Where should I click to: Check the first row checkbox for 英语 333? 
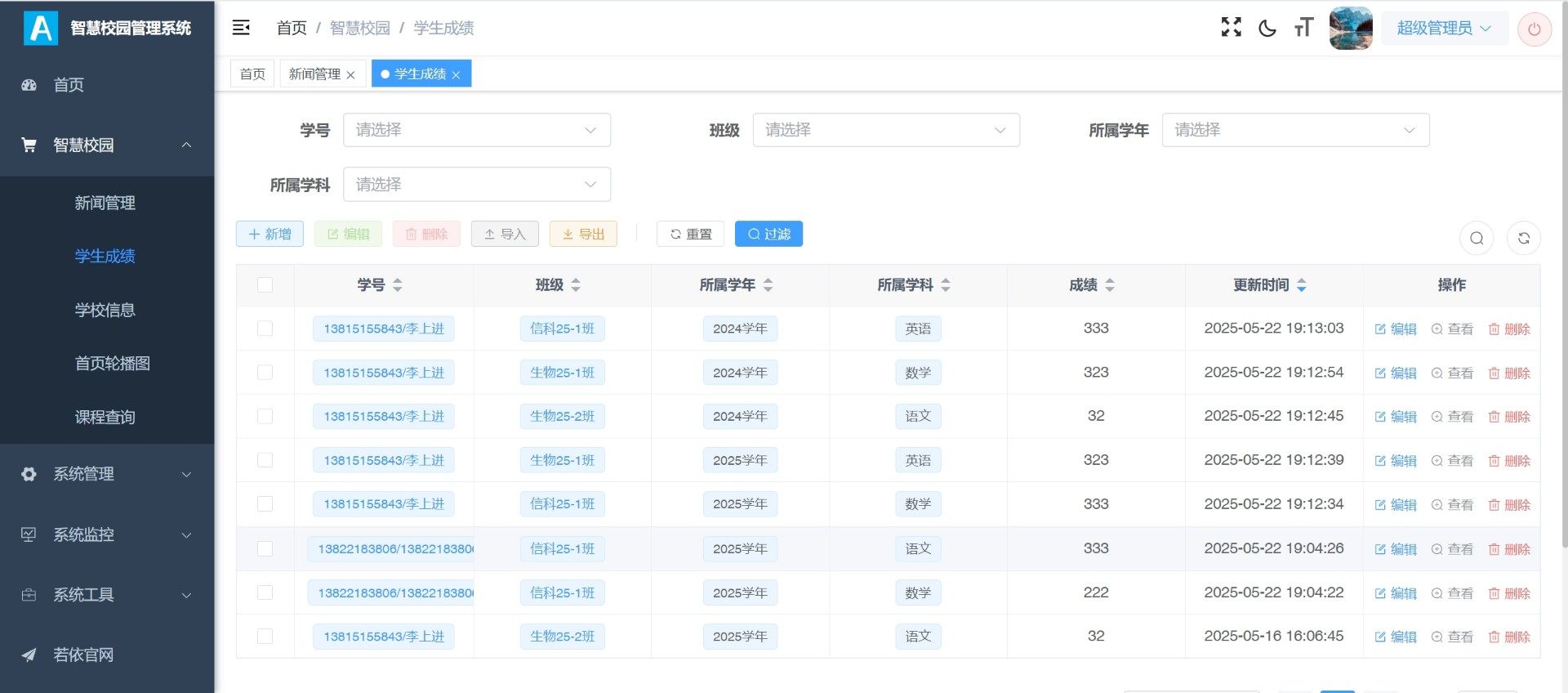265,329
